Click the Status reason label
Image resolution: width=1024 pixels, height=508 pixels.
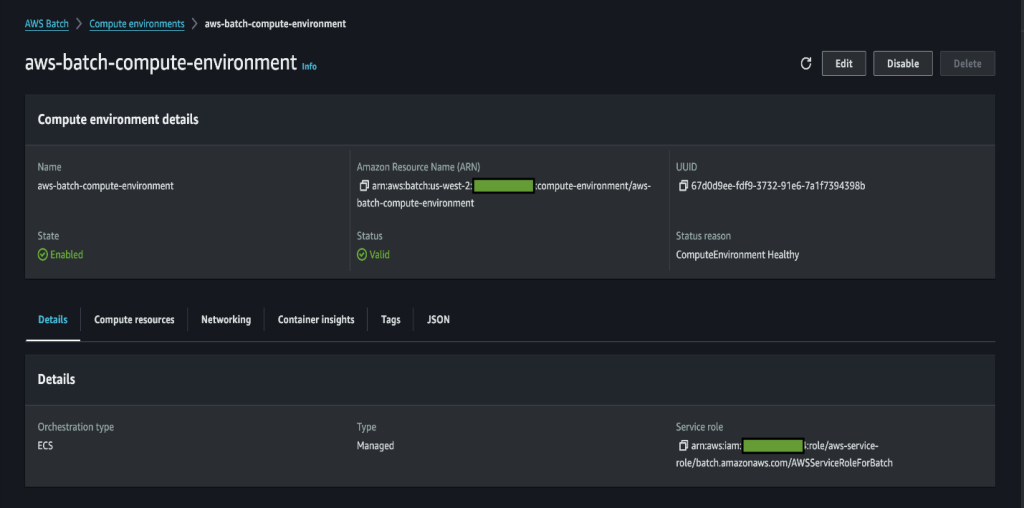coord(703,236)
